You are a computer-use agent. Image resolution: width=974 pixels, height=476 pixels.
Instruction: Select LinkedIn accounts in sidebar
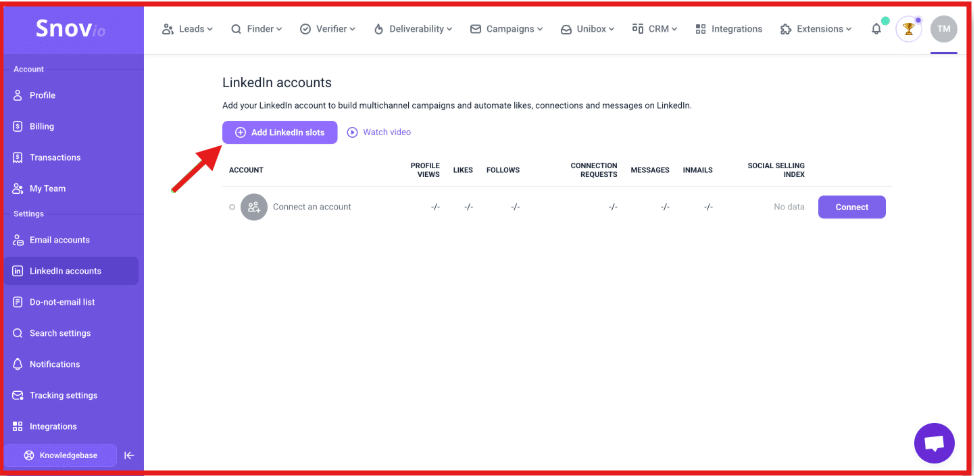click(71, 271)
